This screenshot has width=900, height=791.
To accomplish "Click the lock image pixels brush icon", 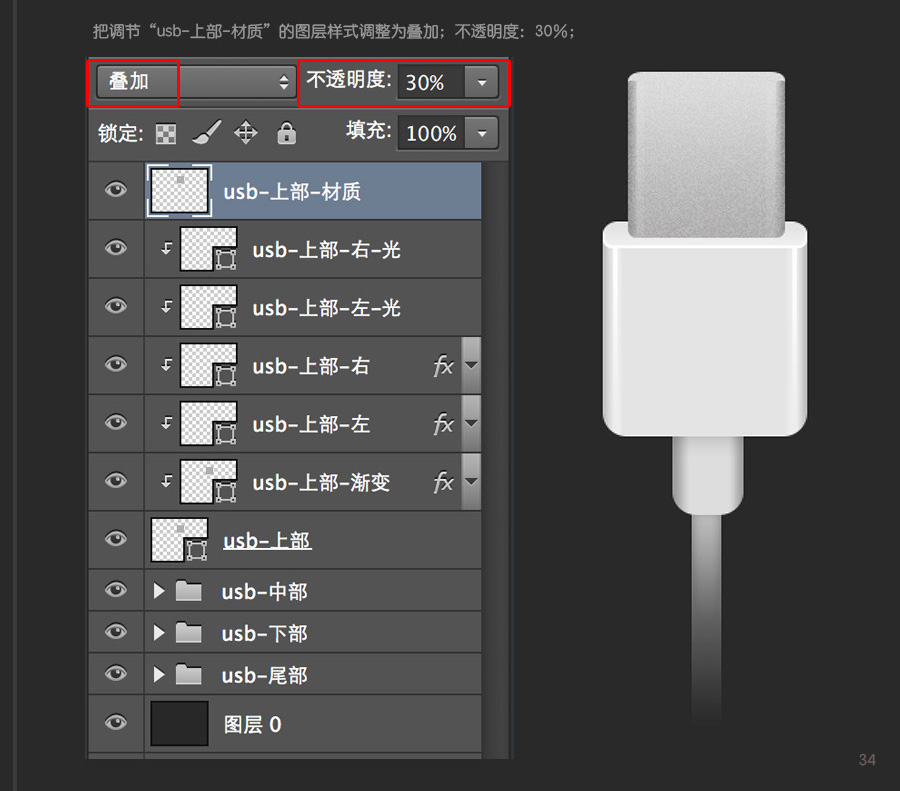I will pos(207,132).
